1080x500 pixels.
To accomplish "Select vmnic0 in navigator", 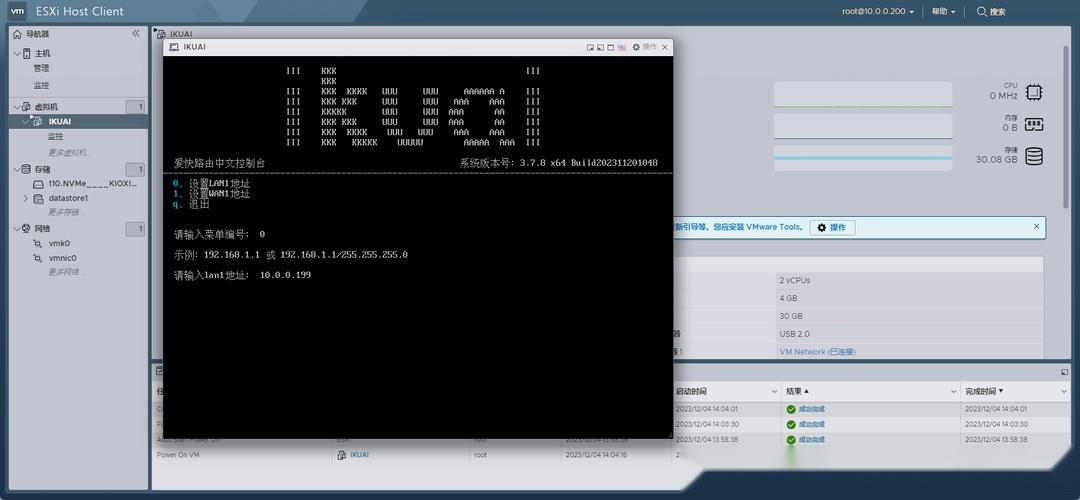I will tap(63, 258).
